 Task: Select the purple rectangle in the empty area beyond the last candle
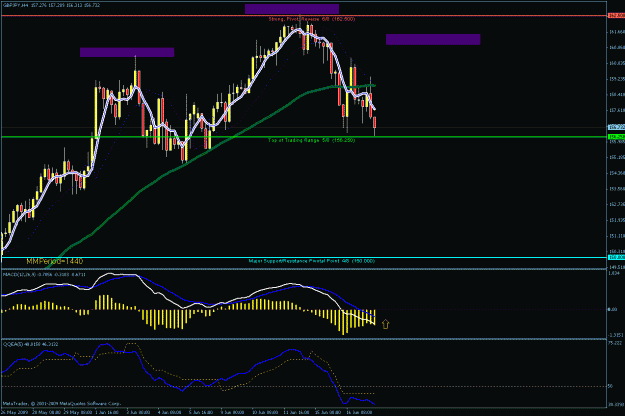tap(433, 39)
